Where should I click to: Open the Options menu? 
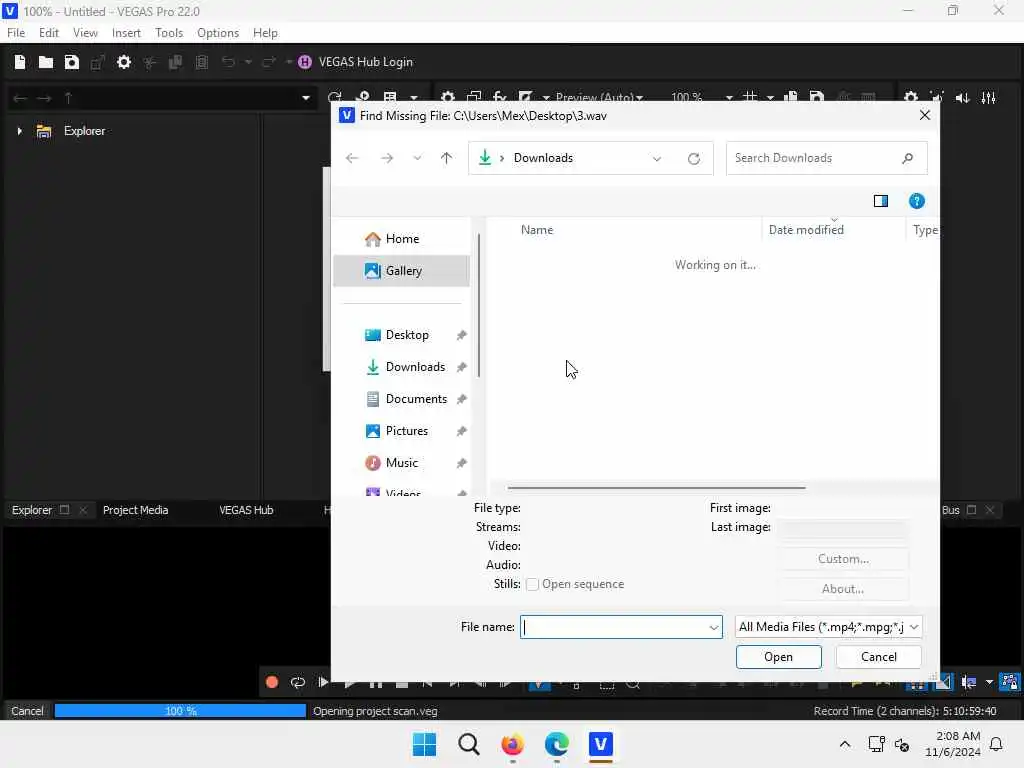pyautogui.click(x=217, y=33)
